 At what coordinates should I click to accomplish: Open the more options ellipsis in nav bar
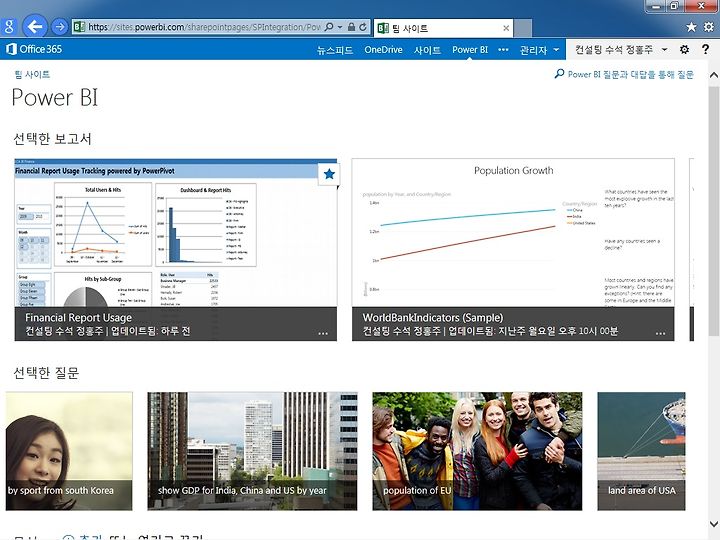coord(503,50)
